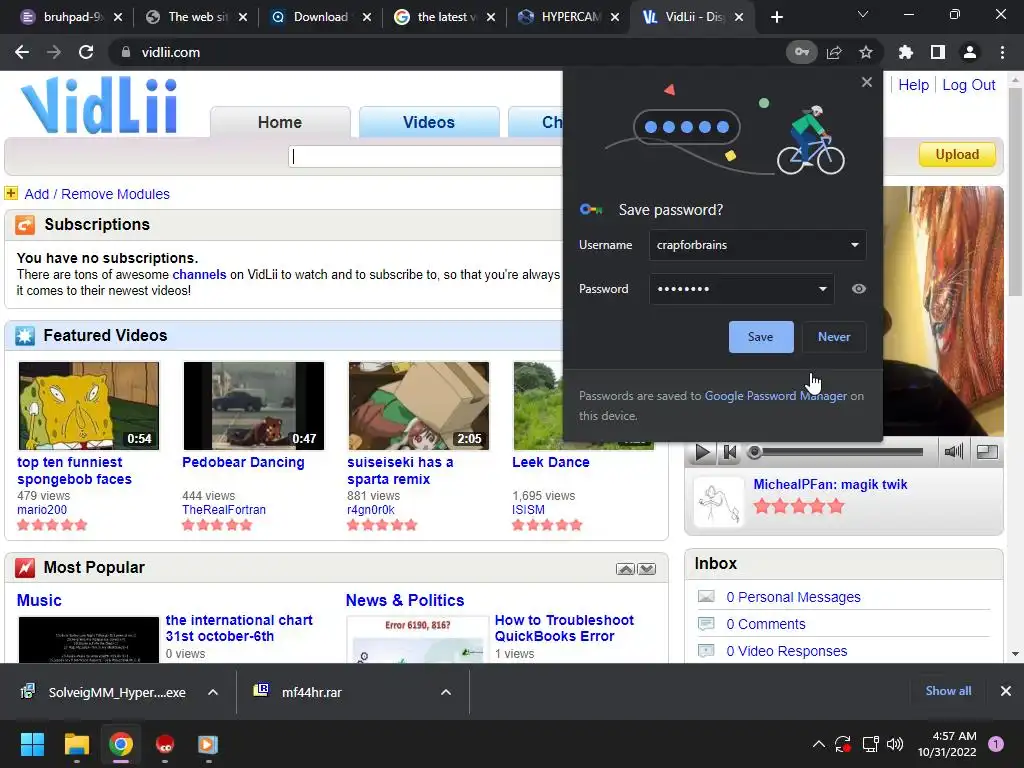Toggle the browser side panel icon

(937, 52)
